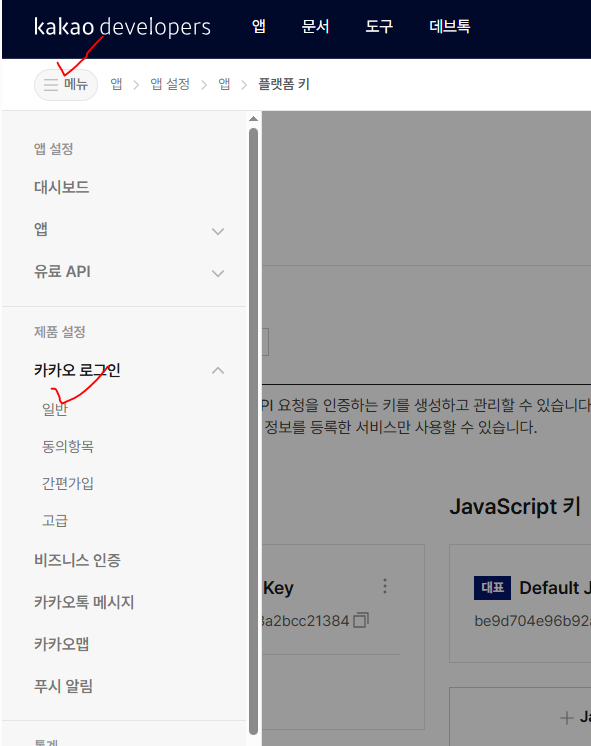591x746 pixels.
Task: Click JavaScript 키 heading
Action: click(x=515, y=506)
